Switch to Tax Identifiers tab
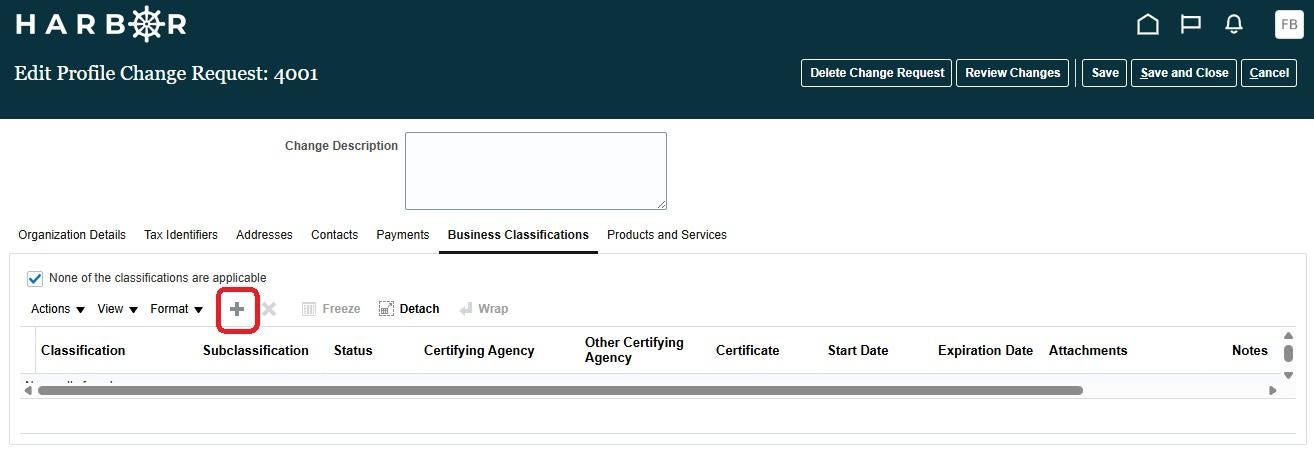1314x457 pixels. [x=181, y=235]
